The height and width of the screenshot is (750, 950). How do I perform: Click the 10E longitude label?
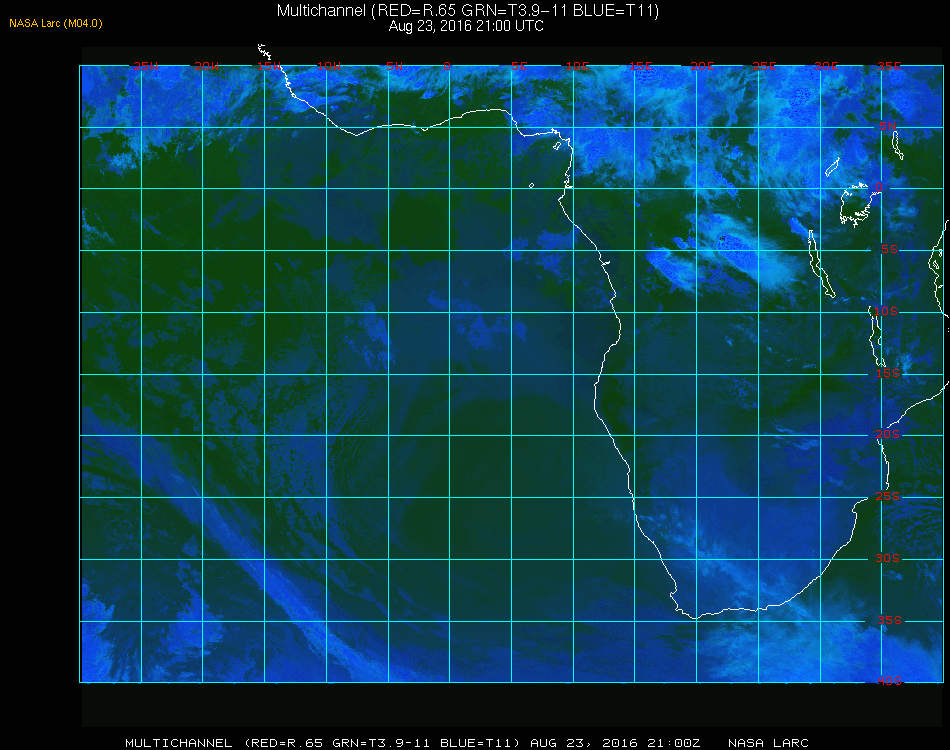click(577, 66)
